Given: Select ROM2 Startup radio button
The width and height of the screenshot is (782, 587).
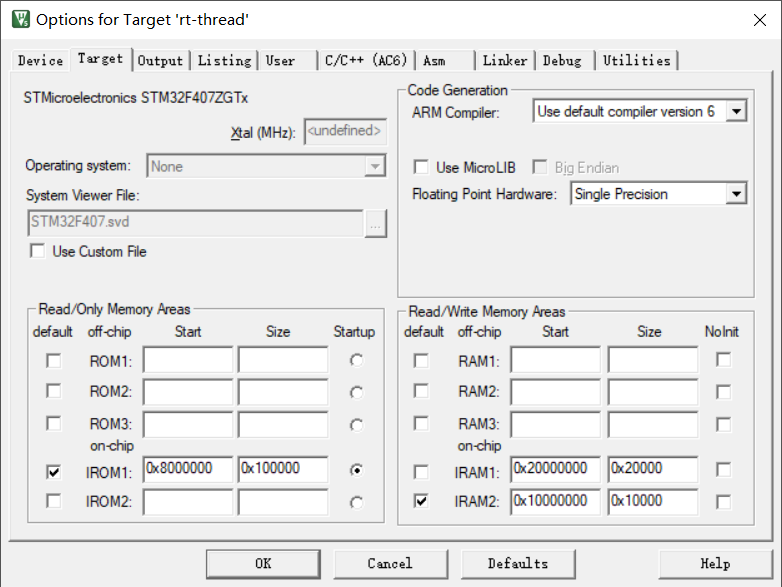Looking at the screenshot, I should pyautogui.click(x=356, y=393).
